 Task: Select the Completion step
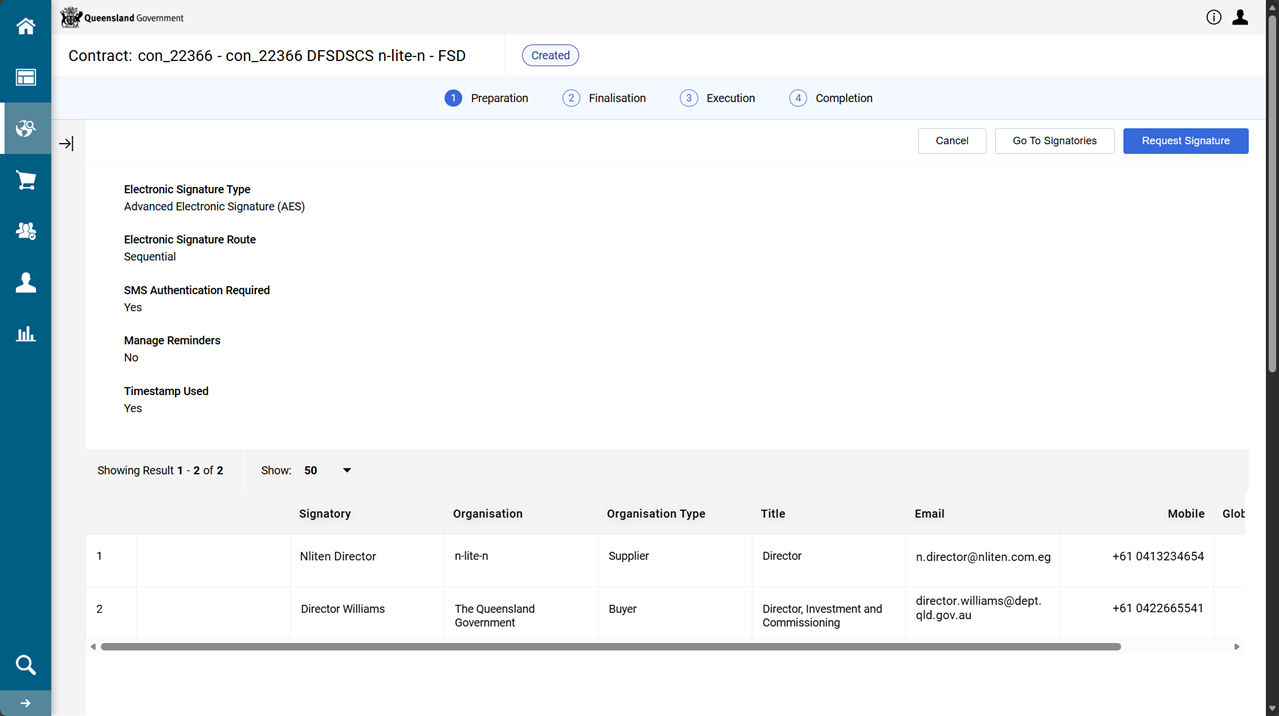[831, 98]
